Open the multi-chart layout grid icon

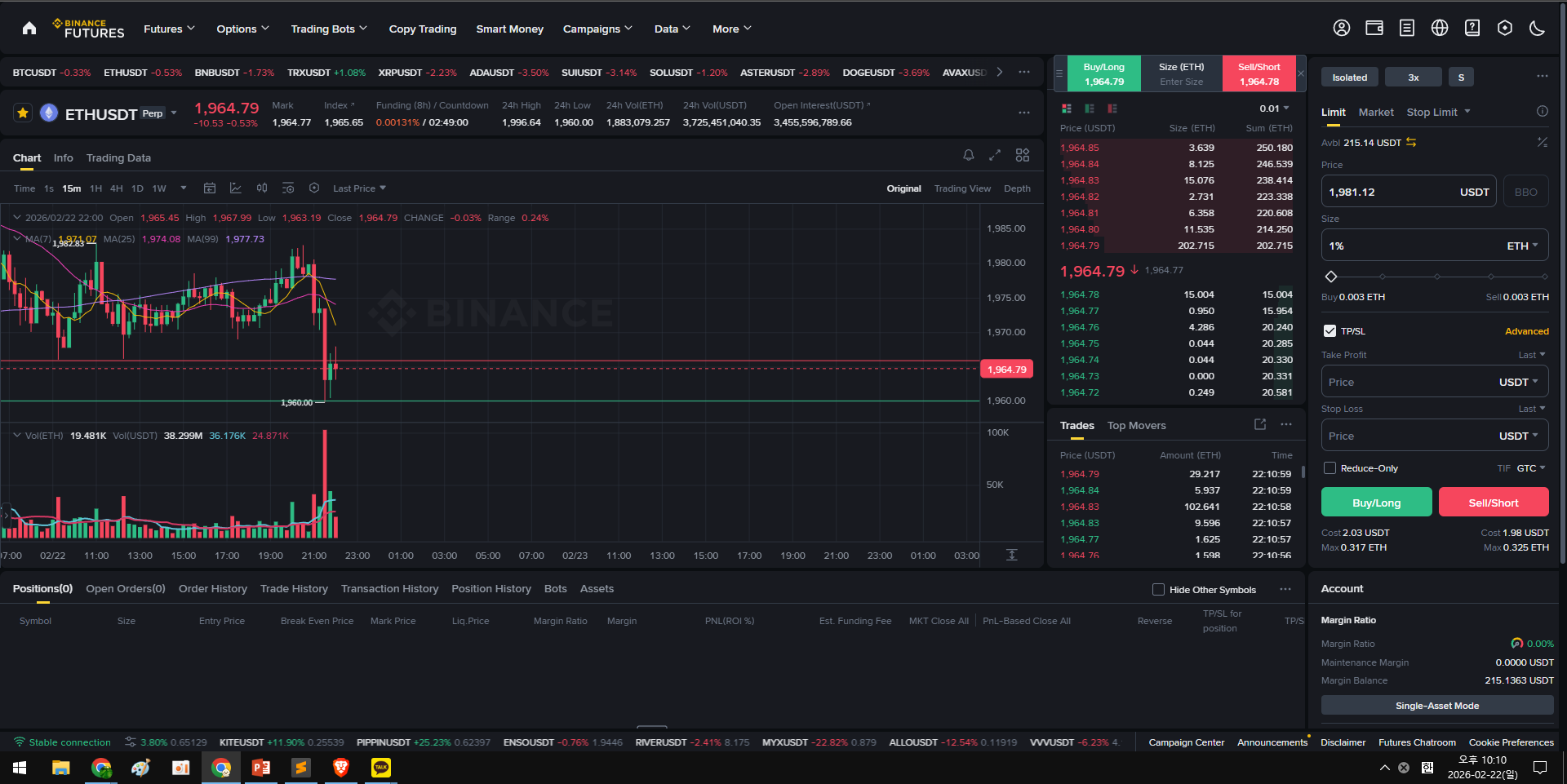[x=1023, y=155]
